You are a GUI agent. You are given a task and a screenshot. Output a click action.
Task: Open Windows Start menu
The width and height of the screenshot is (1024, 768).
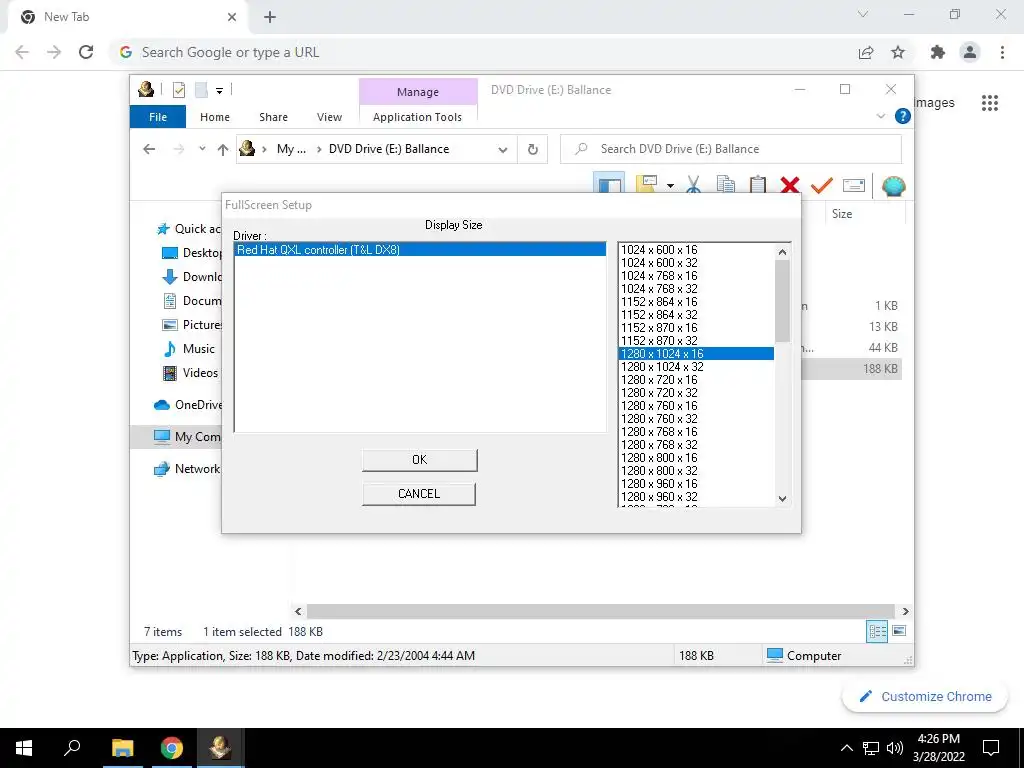pyautogui.click(x=24, y=748)
